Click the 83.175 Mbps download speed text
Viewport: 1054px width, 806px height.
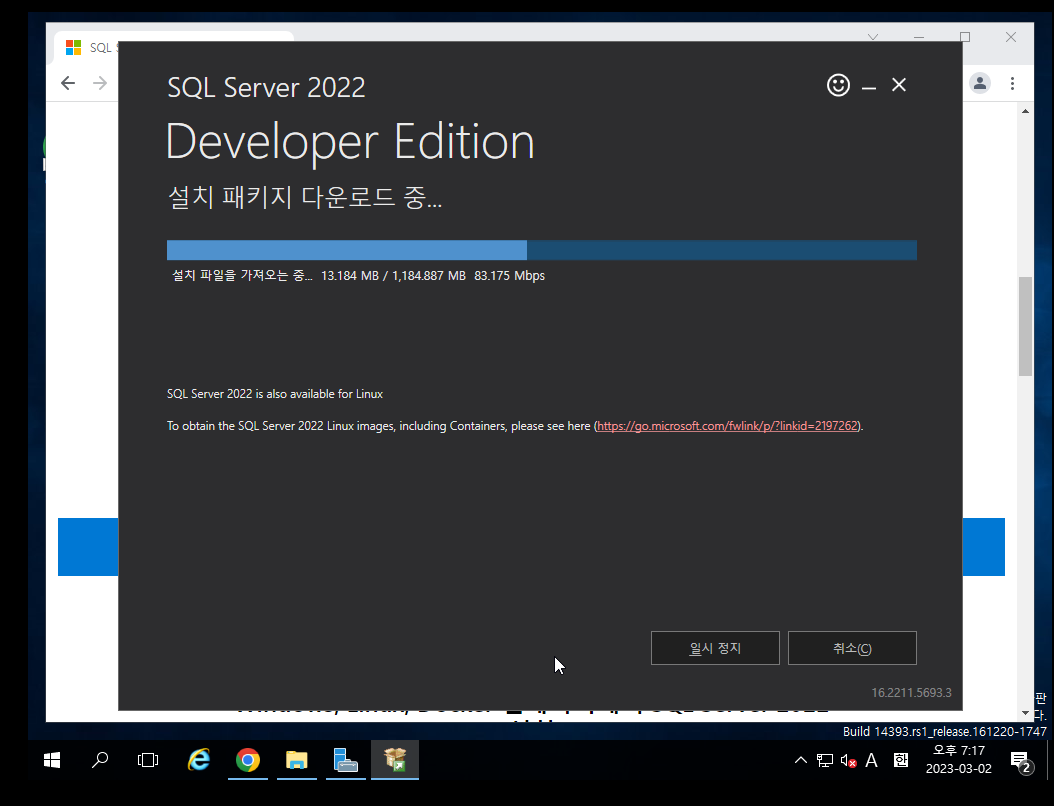pos(510,276)
